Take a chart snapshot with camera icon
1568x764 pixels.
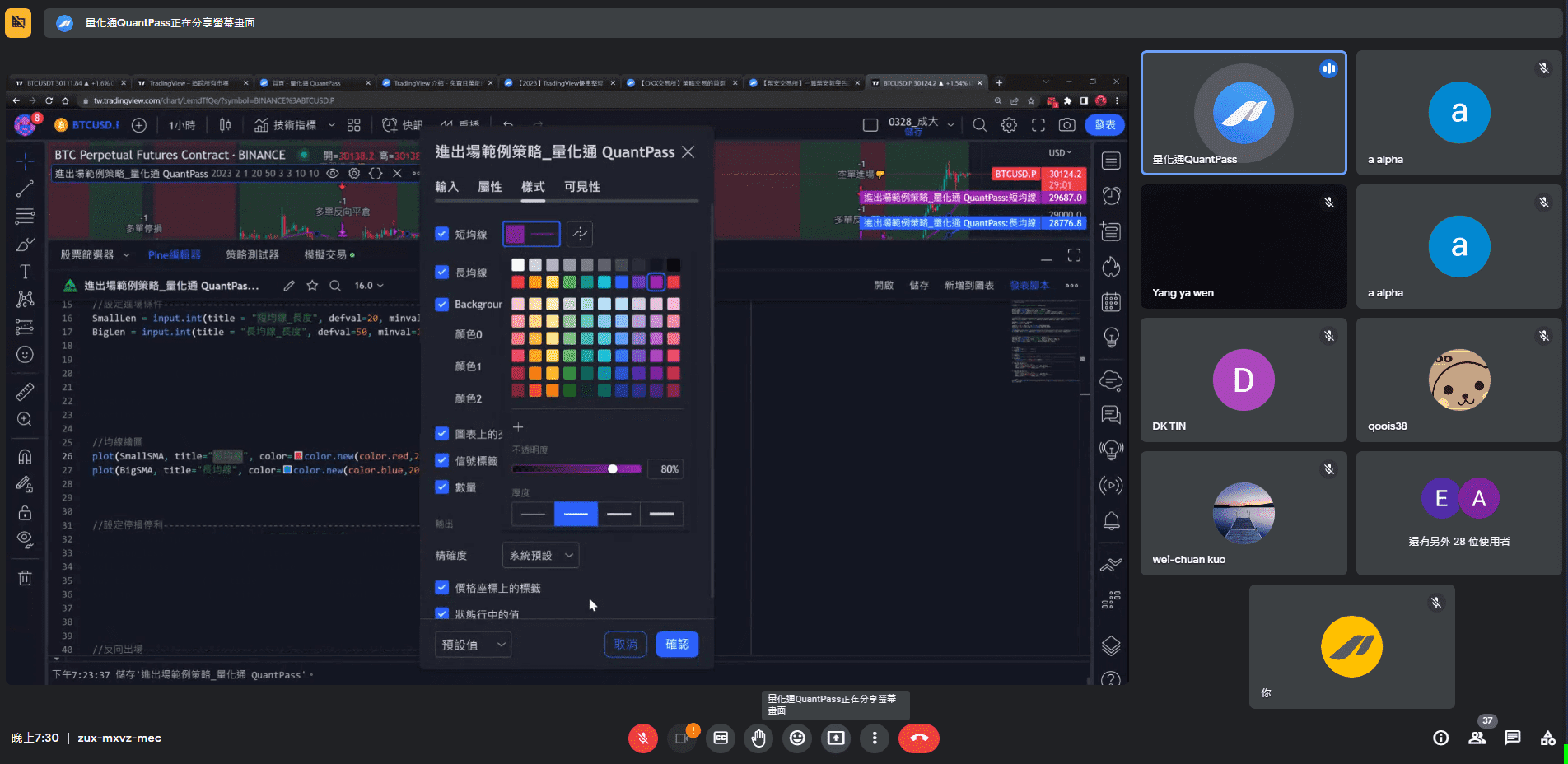pos(1066,125)
